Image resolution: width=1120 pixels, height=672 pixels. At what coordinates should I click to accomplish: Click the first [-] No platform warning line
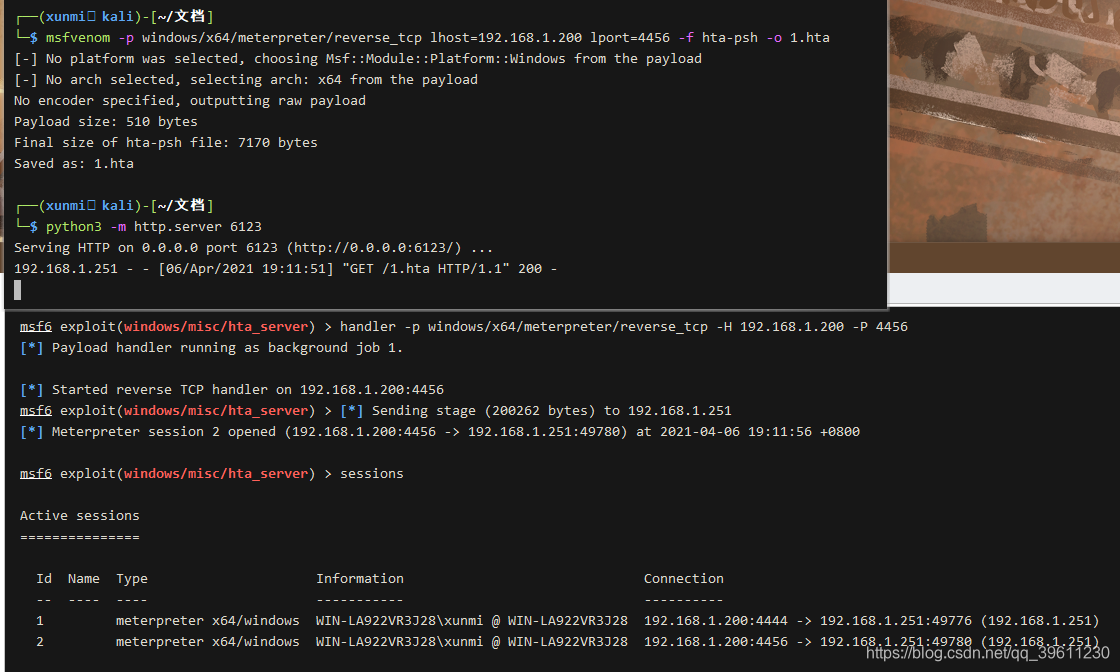pyautogui.click(x=358, y=59)
